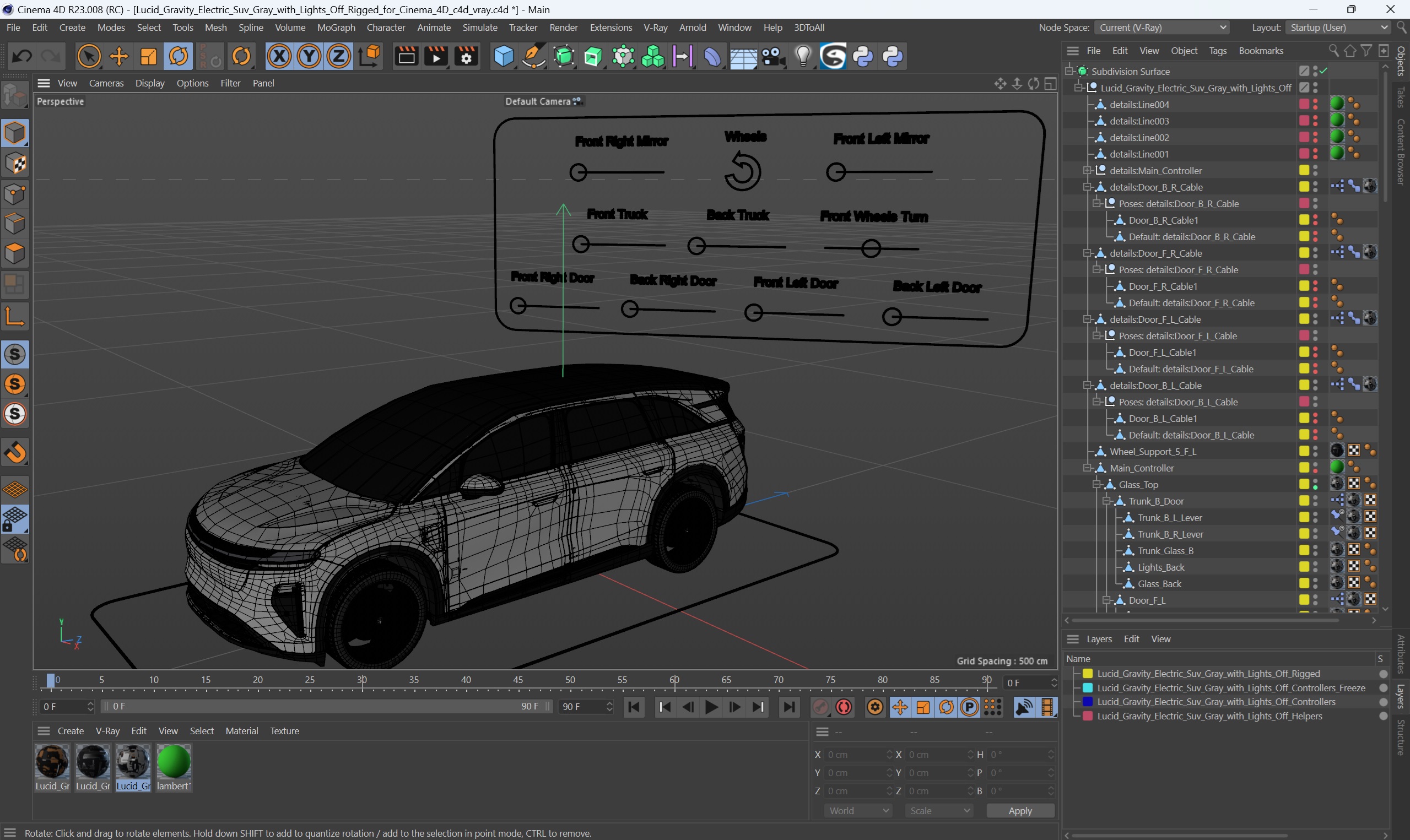Expand details:Main_Controller tree node
Image resolution: width=1410 pixels, height=840 pixels.
point(1087,170)
